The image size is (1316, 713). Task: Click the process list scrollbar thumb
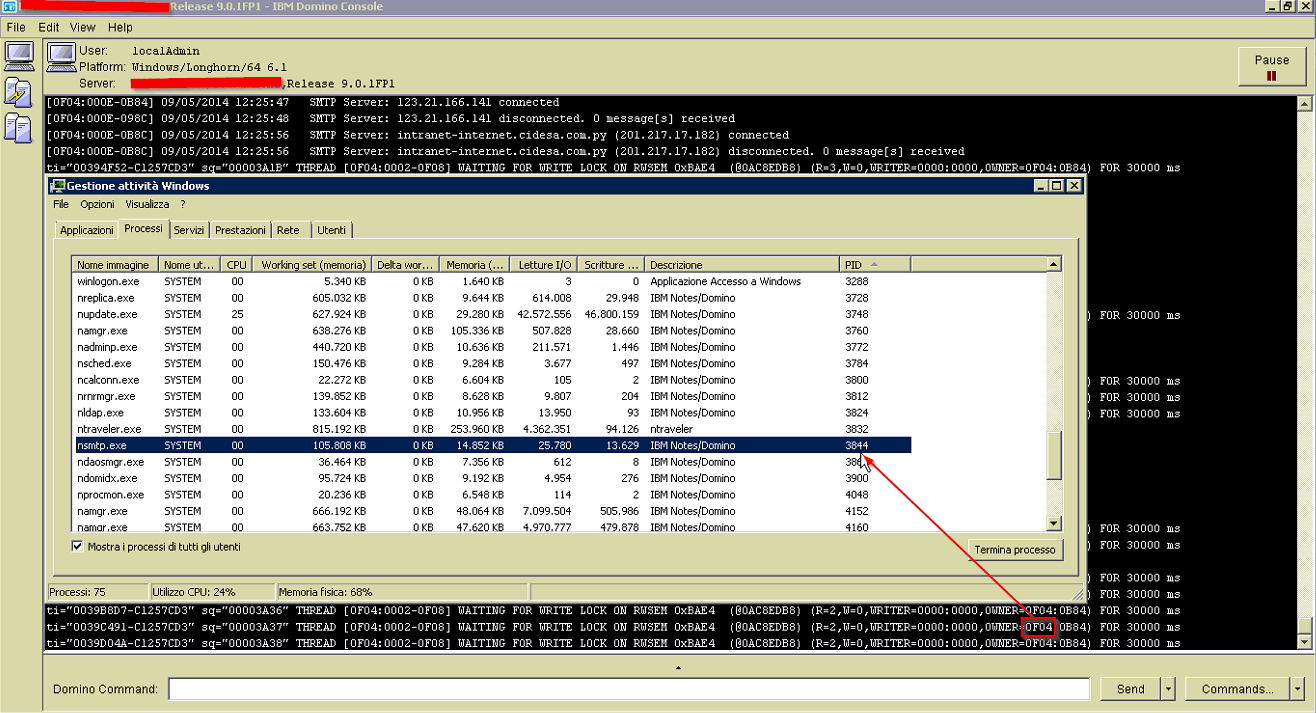click(1053, 457)
